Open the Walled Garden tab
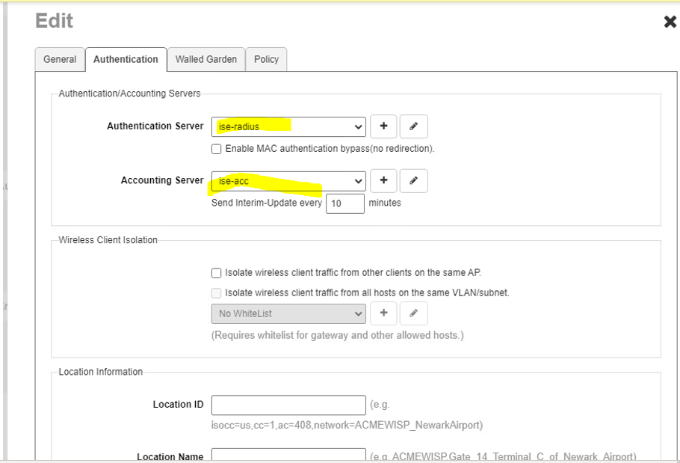The width and height of the screenshot is (680, 463). [206, 60]
